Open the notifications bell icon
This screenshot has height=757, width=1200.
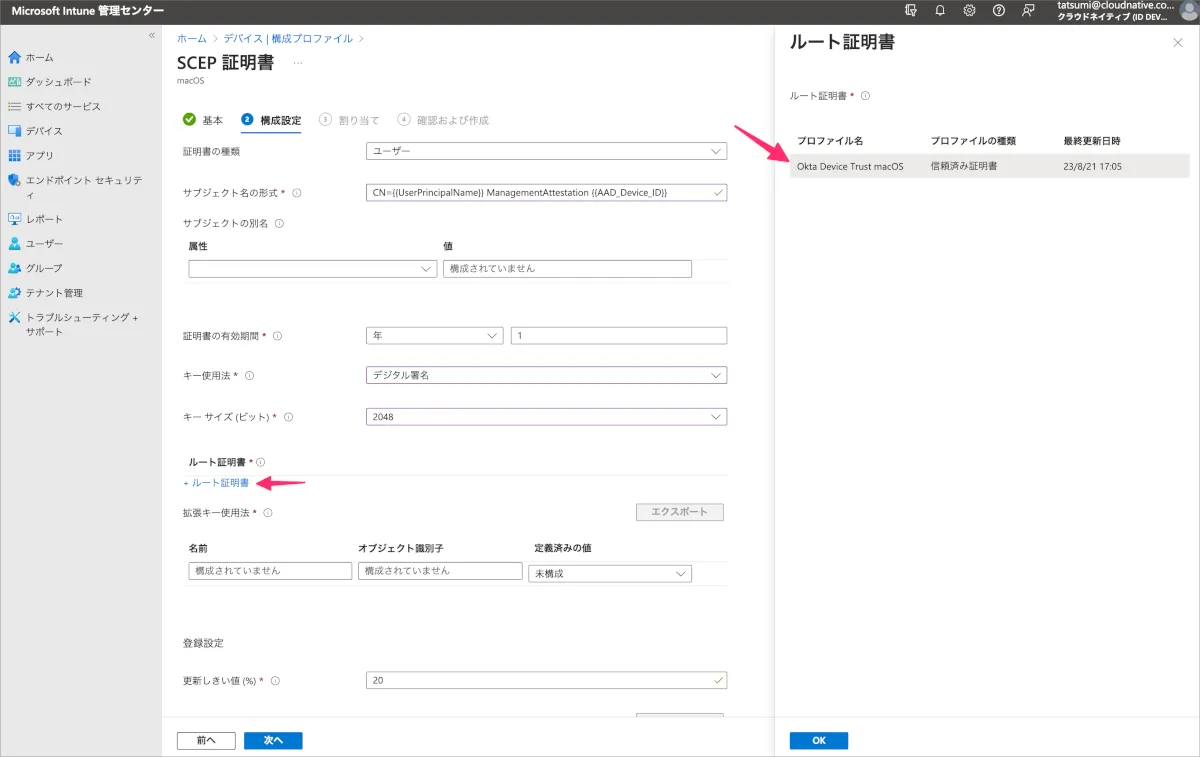pos(940,10)
